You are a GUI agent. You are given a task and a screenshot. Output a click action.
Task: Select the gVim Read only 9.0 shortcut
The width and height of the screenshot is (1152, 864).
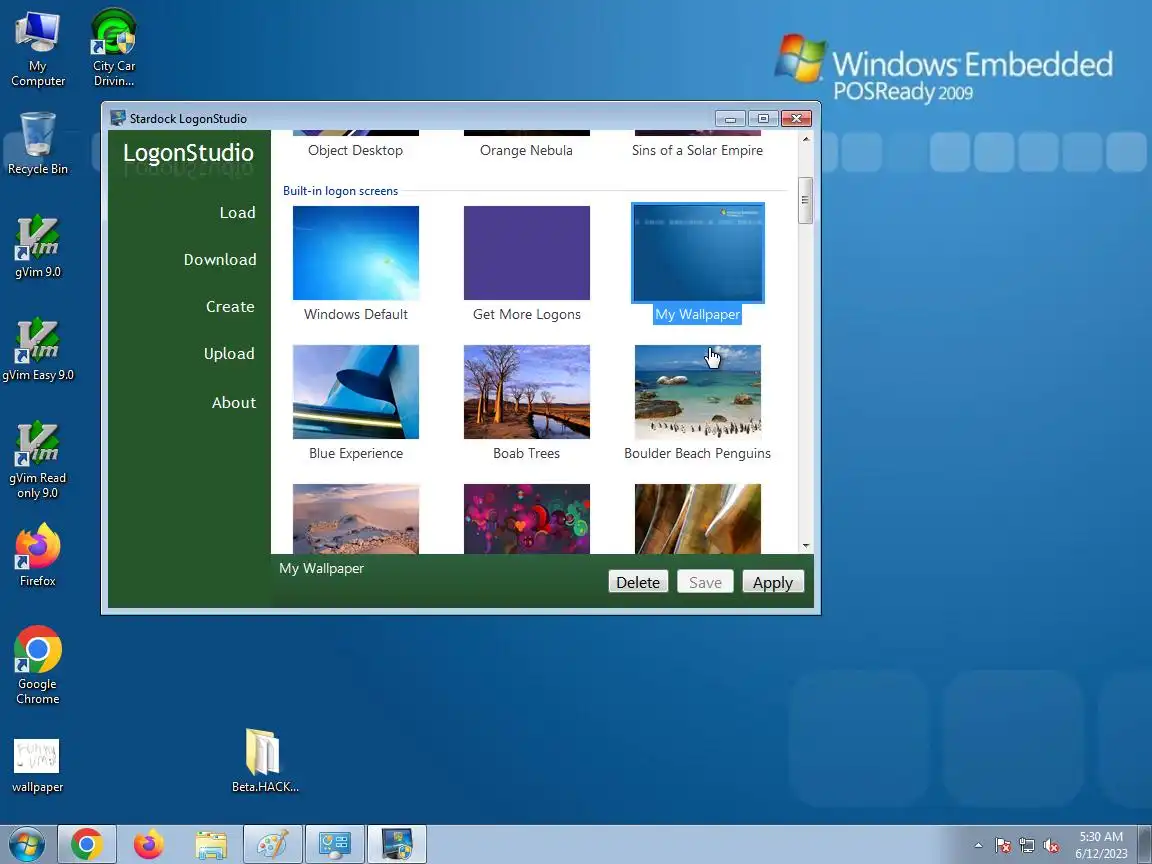click(37, 460)
